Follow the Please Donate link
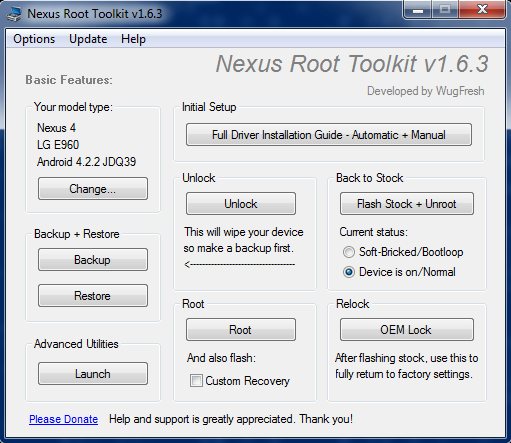The height and width of the screenshot is (443, 511). 64,419
